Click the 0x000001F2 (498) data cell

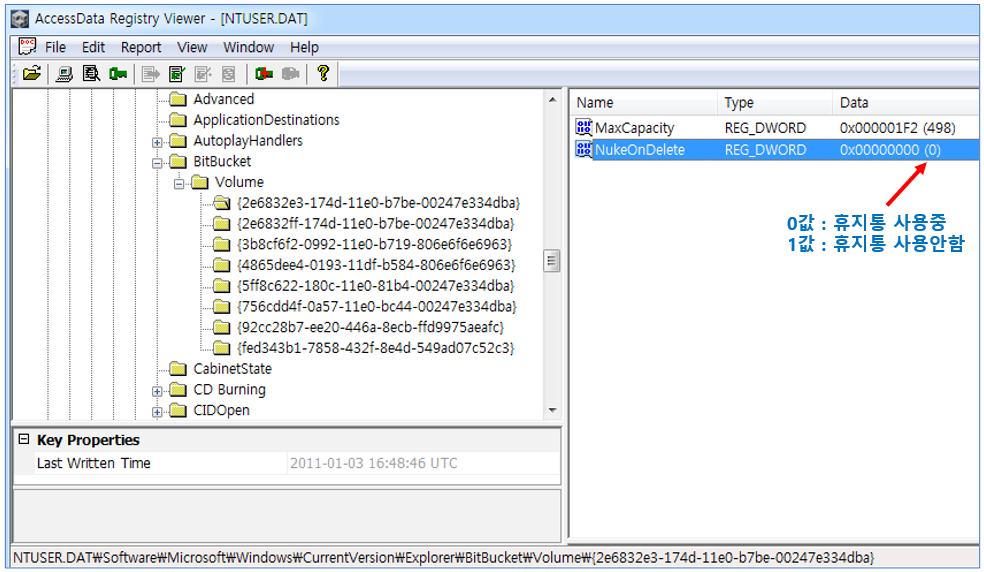click(x=897, y=128)
